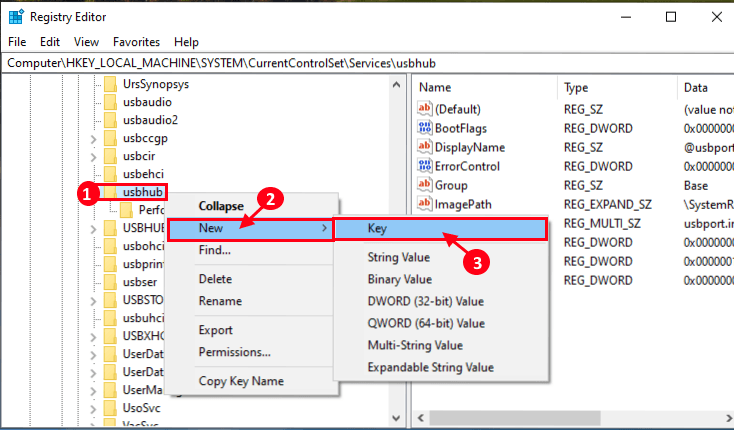Select the usbaudio2 folder icon
The image size is (734, 430).
point(110,120)
